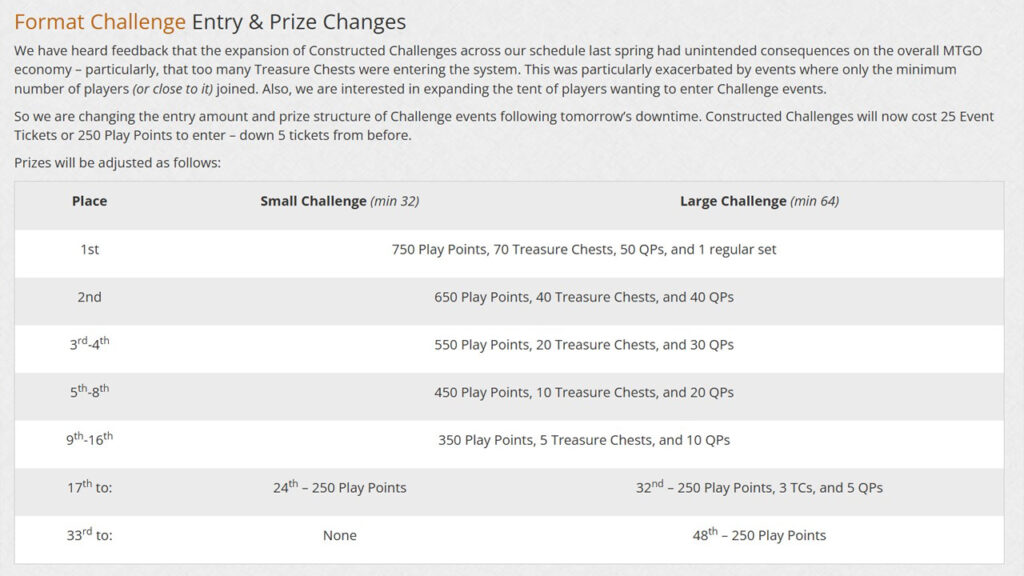
Task: Click the 650 Play Points prize row text
Action: tap(584, 297)
